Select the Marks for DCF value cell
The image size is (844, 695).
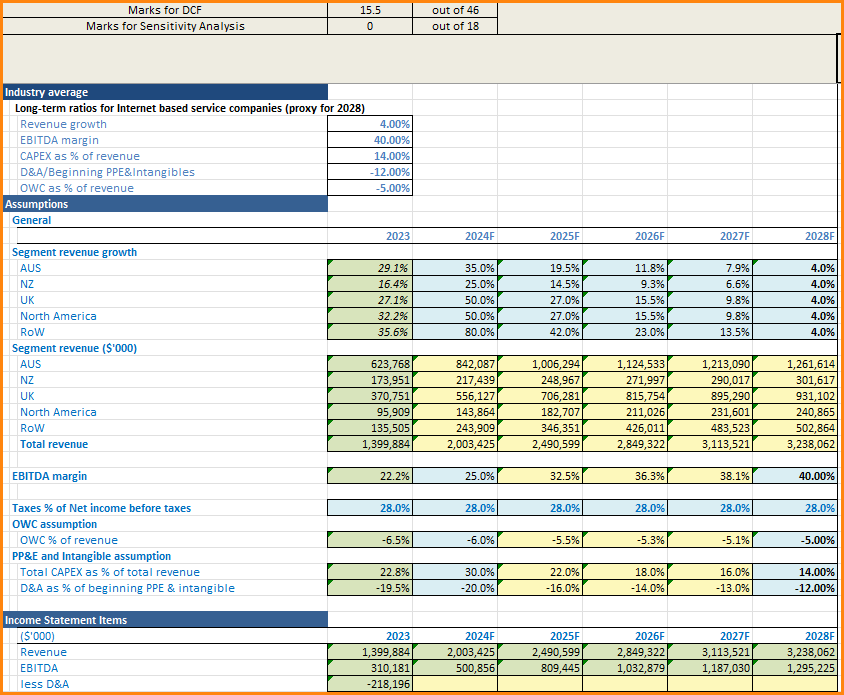[370, 10]
